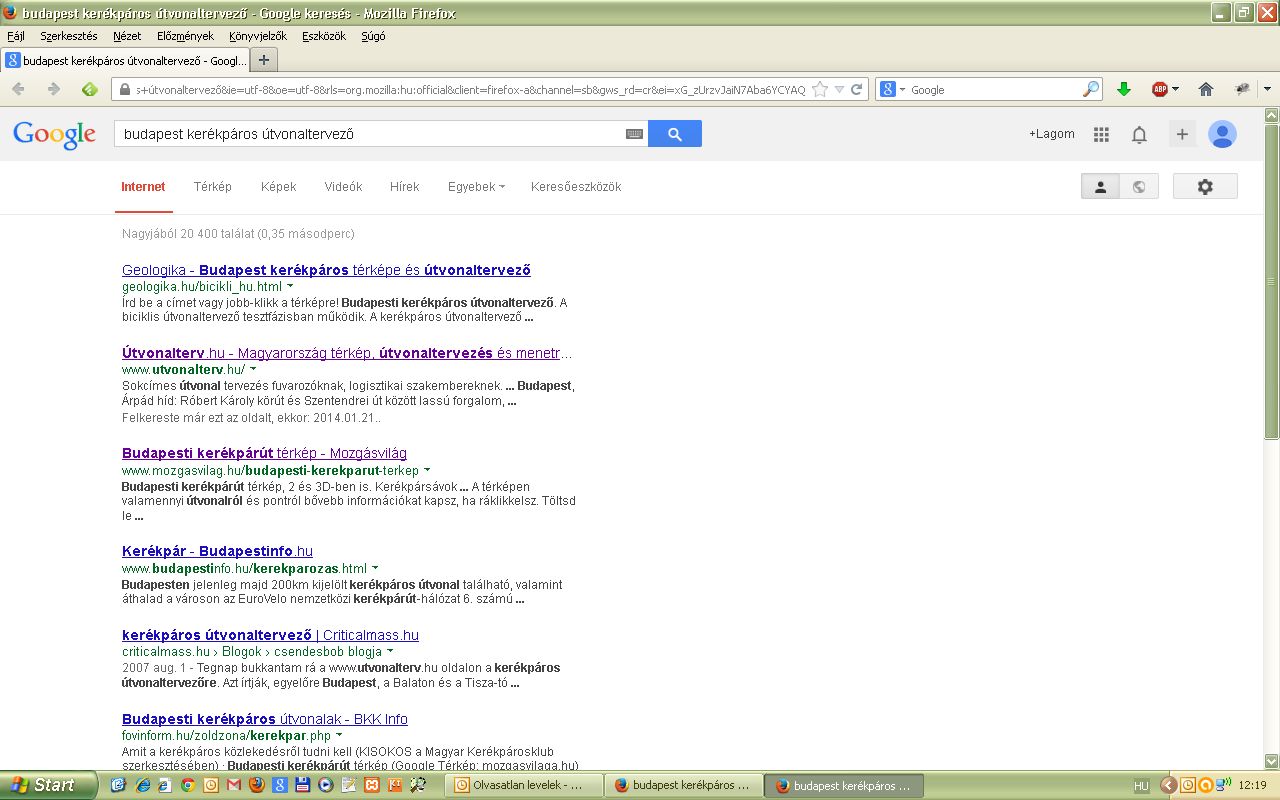The image size is (1280, 800).
Task: Click the floppy disk quick launch icon
Action: [303, 785]
